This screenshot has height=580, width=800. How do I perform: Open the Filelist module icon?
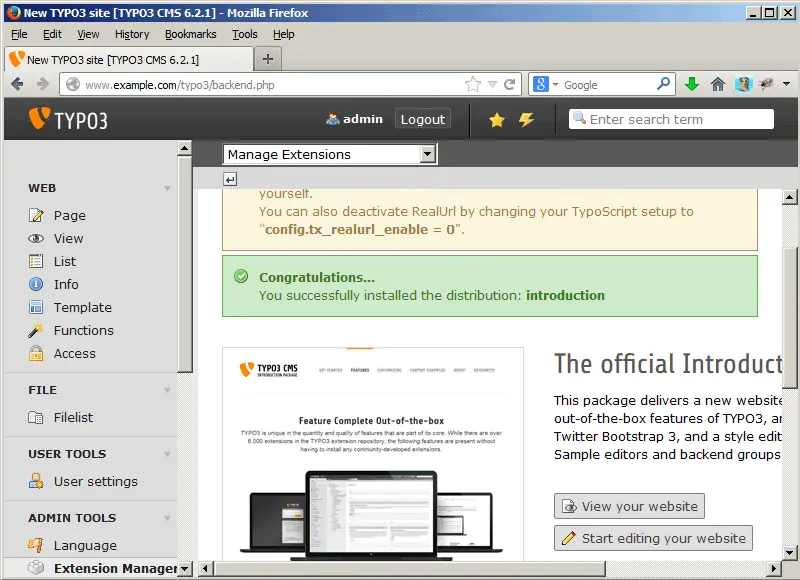pyautogui.click(x=36, y=417)
